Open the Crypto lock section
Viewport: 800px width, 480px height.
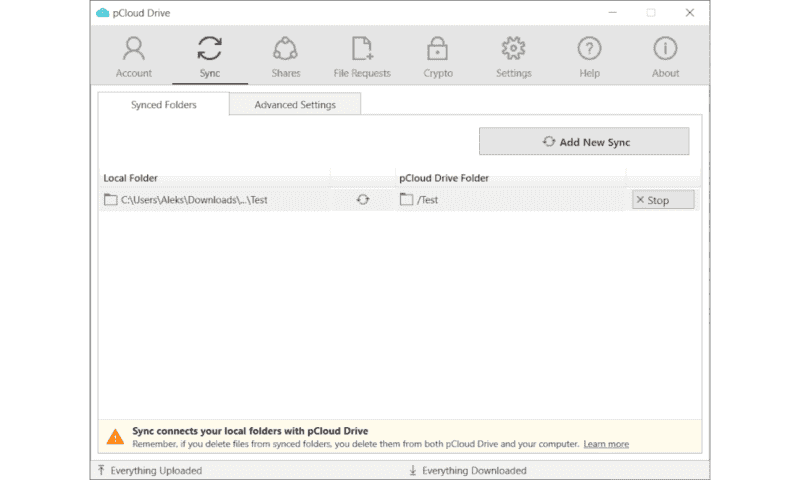click(437, 57)
